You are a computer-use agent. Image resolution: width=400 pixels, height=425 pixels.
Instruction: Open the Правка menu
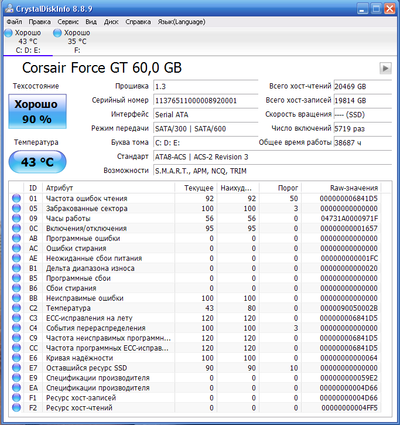pos(40,22)
